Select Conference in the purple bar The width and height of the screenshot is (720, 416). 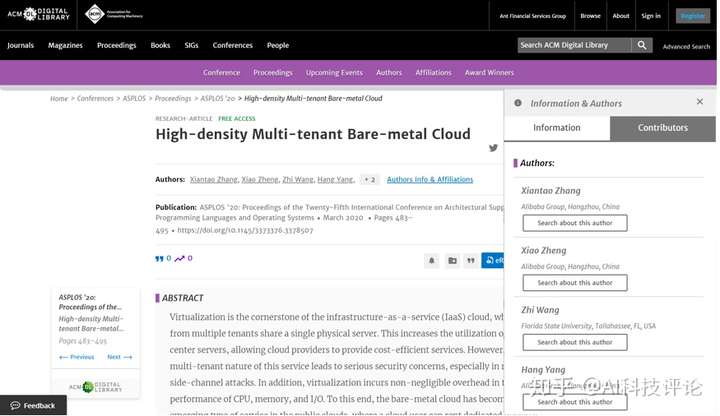(221, 73)
